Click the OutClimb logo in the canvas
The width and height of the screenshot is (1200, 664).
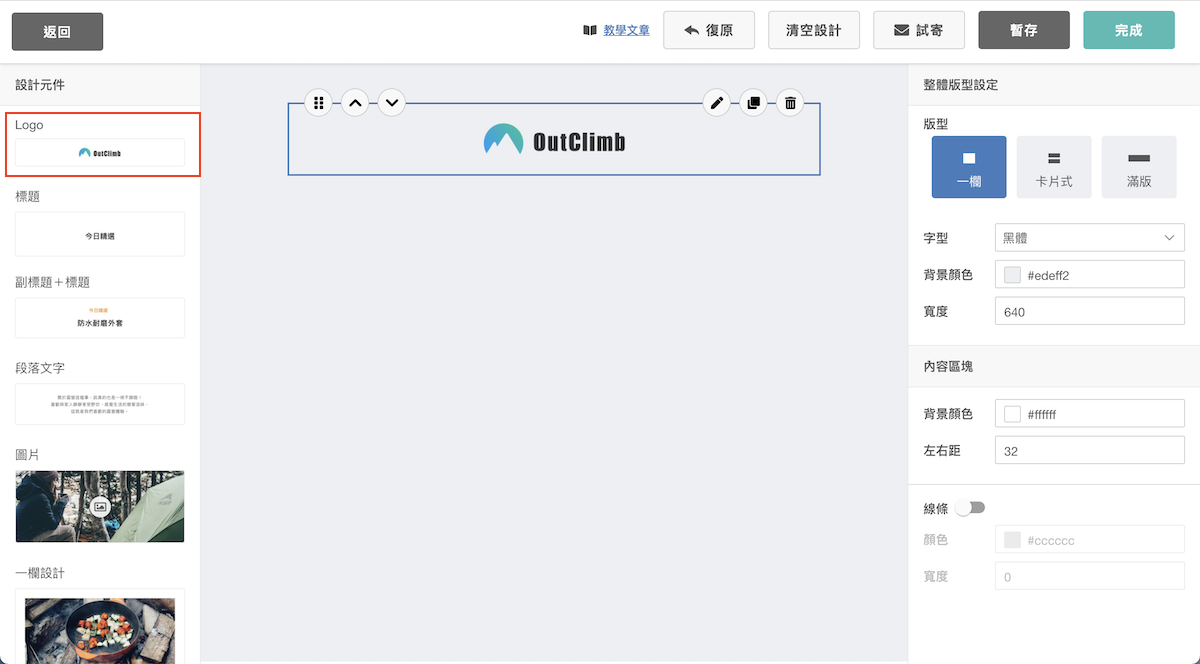[554, 140]
